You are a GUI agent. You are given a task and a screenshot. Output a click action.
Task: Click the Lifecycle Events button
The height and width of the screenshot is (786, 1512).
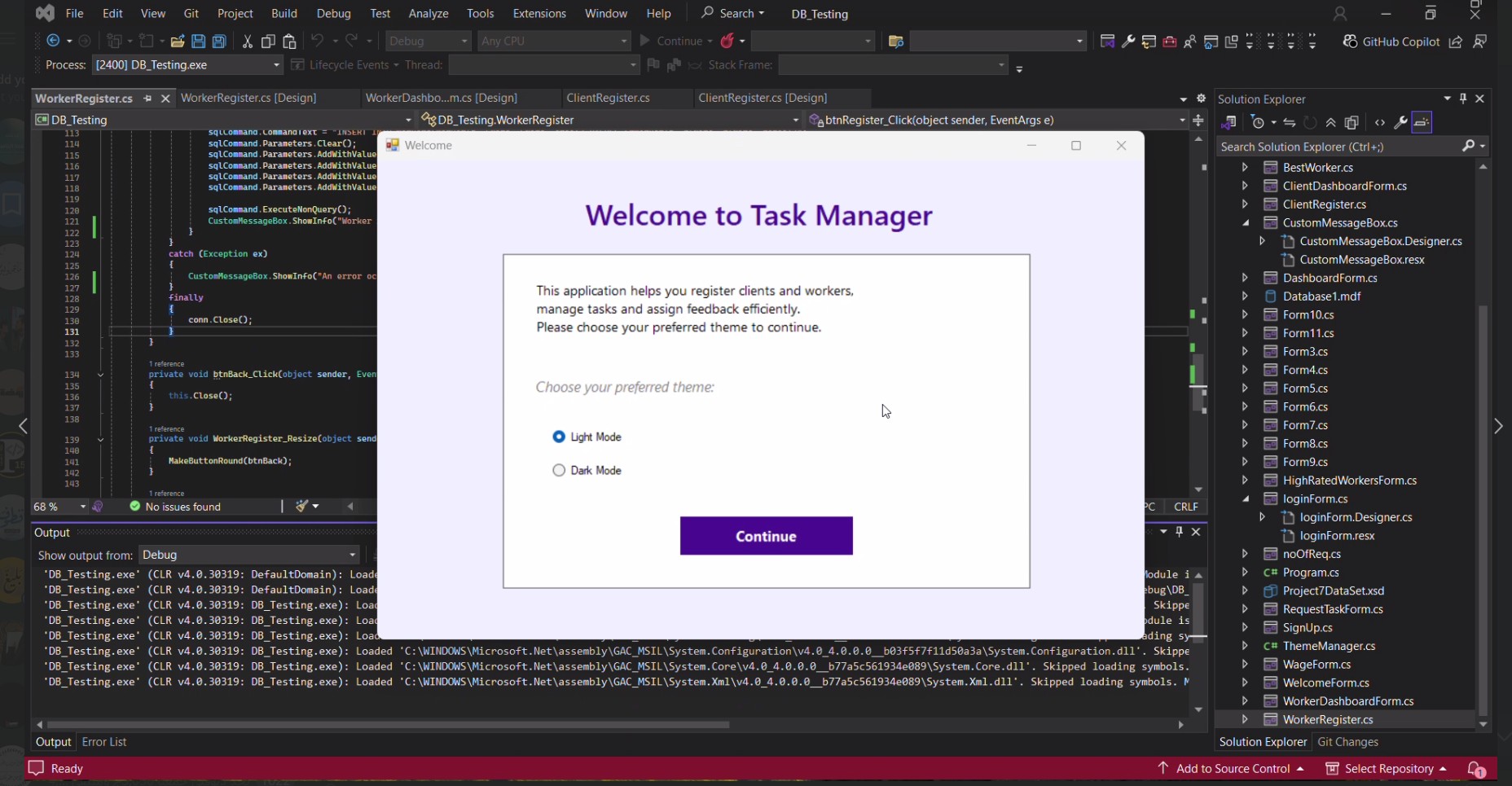pos(345,64)
